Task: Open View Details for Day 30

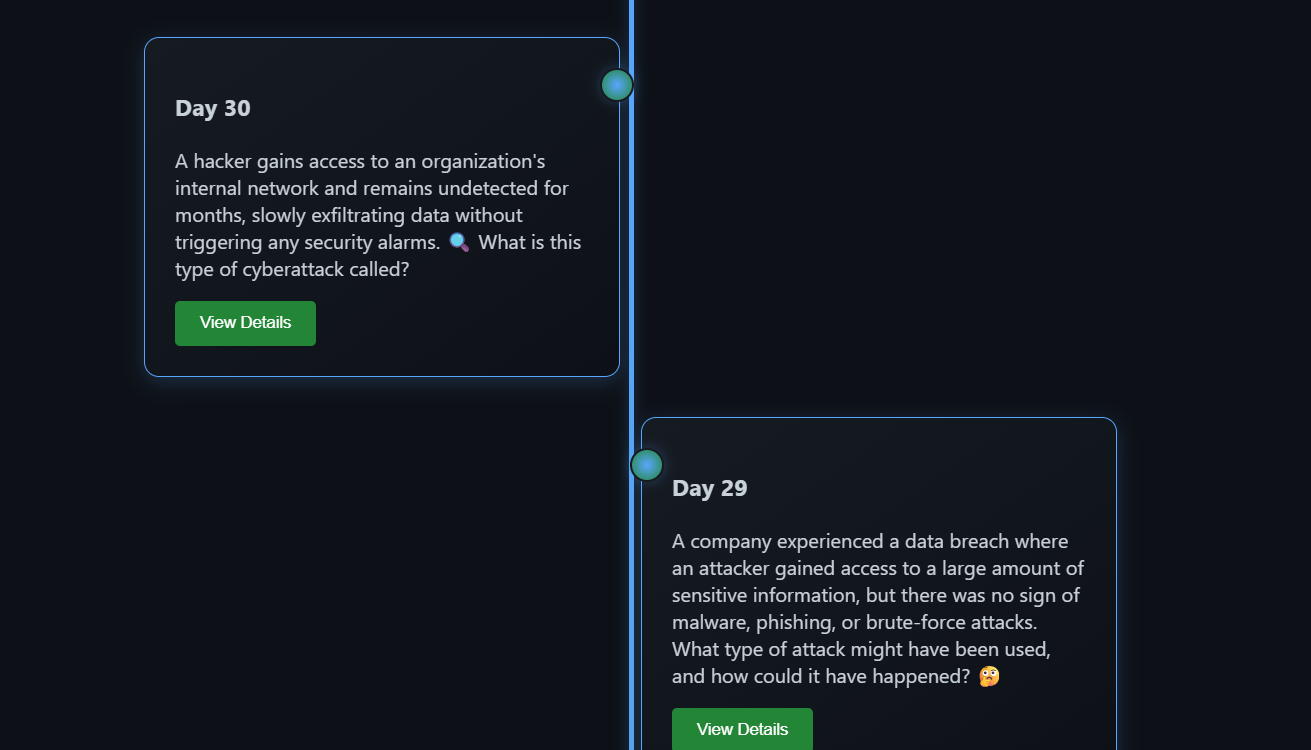Action: 245,323
